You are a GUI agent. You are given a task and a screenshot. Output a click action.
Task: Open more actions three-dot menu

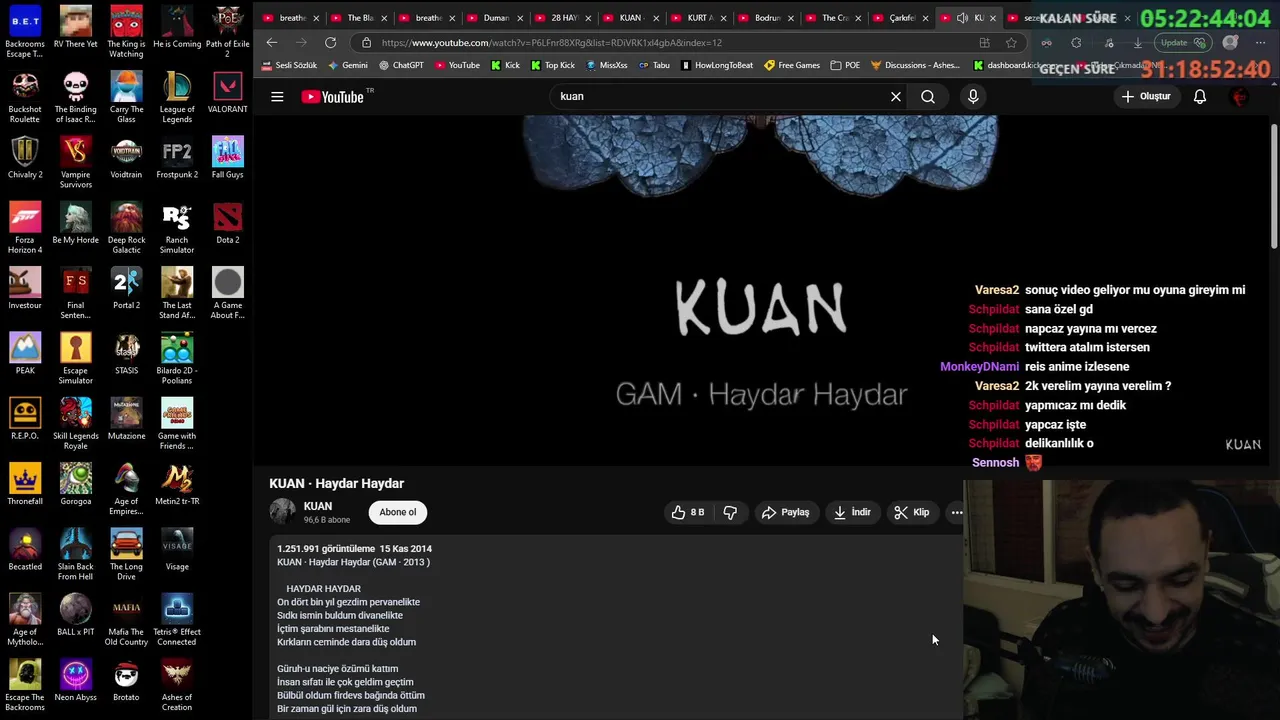[957, 512]
